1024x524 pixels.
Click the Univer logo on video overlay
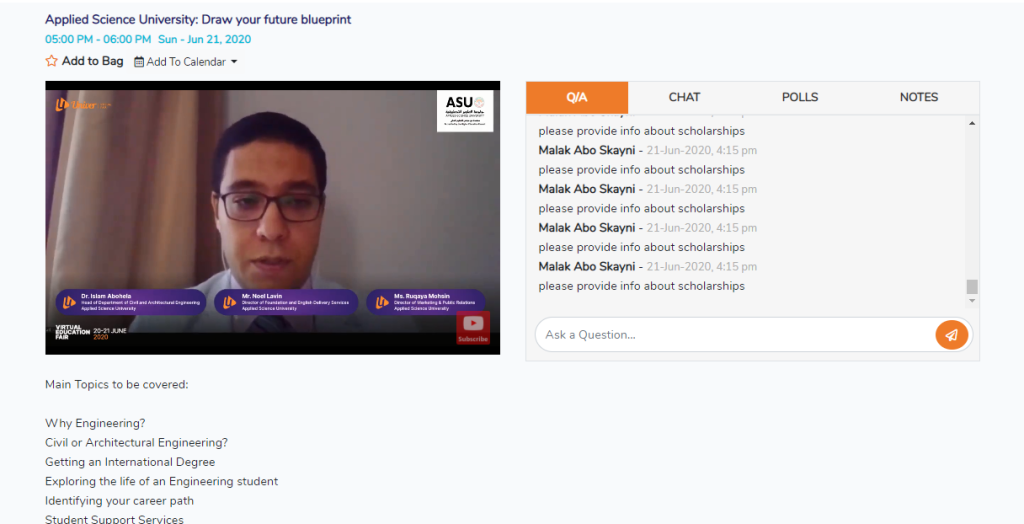[84, 105]
